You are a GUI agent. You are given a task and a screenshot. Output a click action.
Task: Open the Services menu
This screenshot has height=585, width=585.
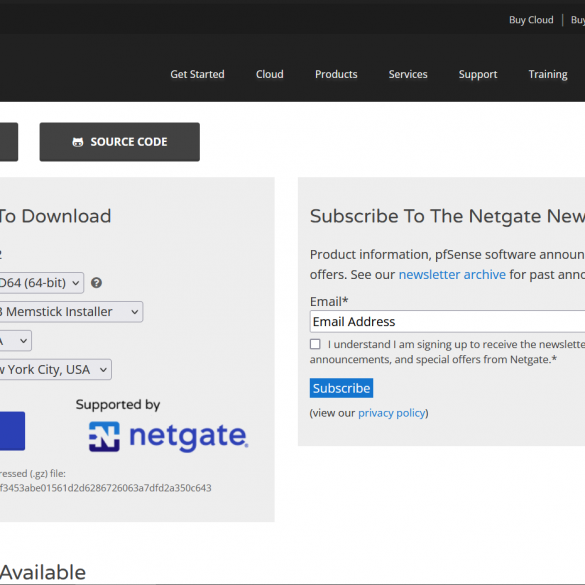[408, 74]
